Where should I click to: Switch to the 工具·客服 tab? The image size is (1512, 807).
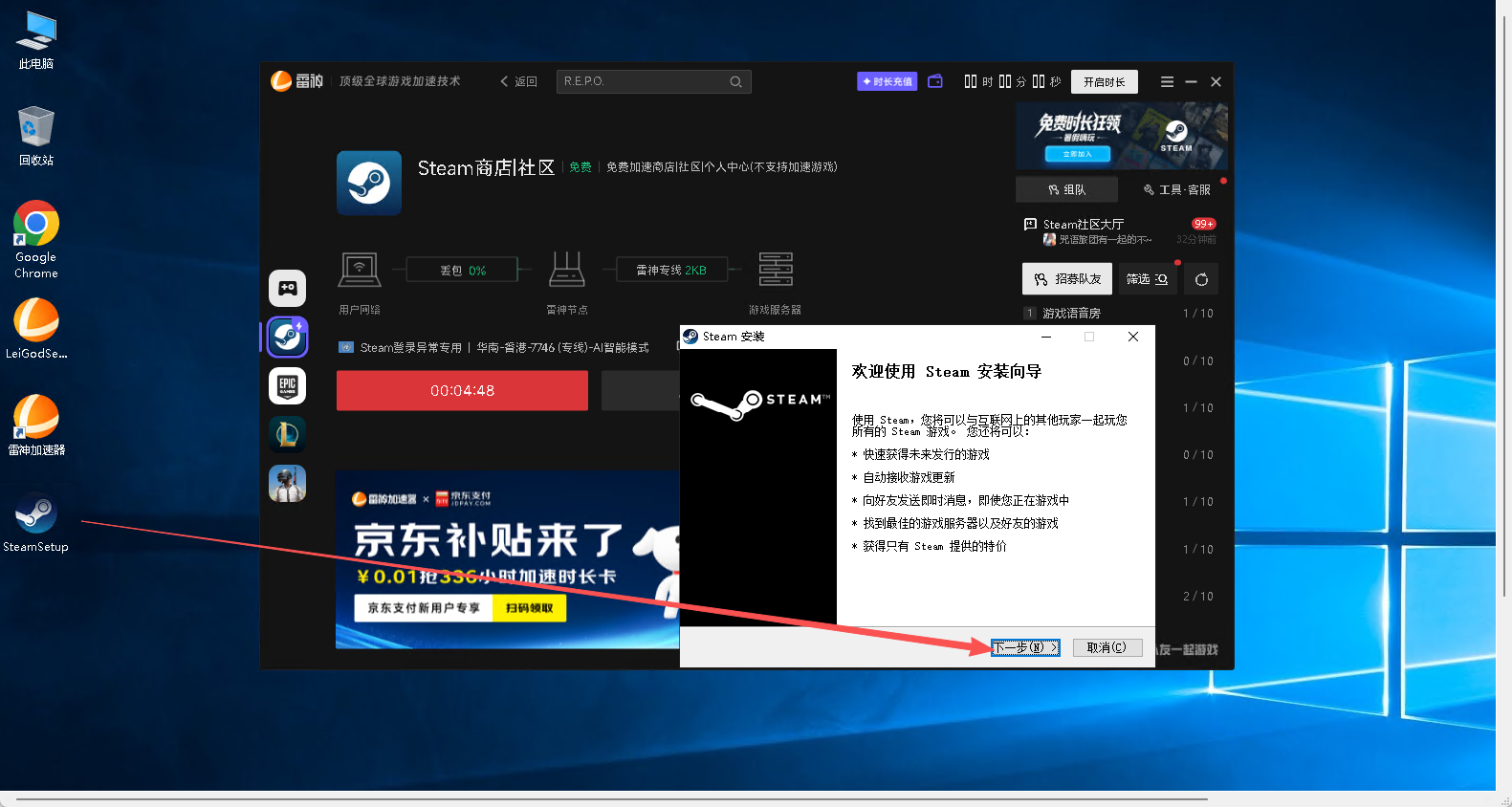(1176, 189)
